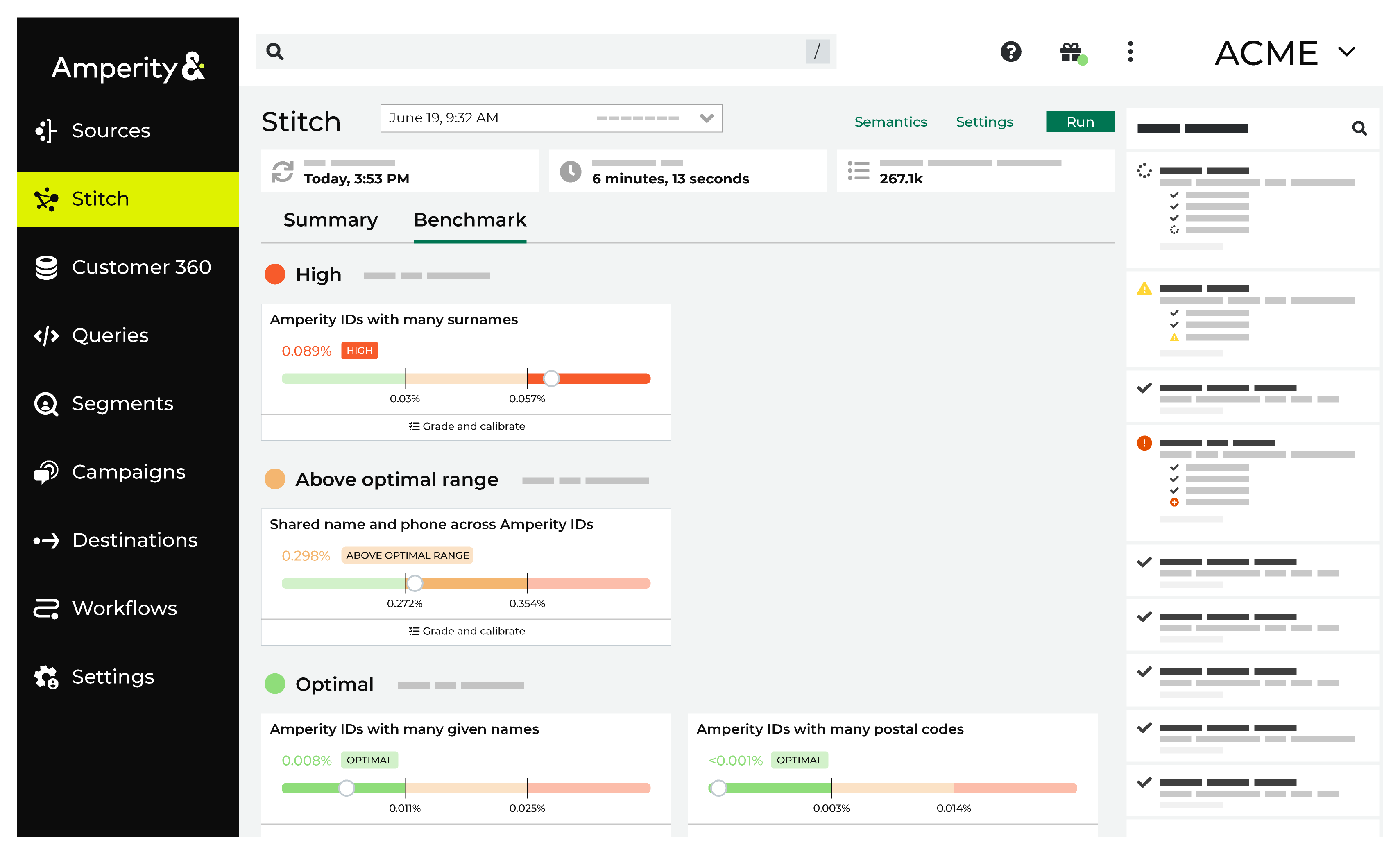Click the Amperity IDs with many surnames title
Image resolution: width=1400 pixels, height=854 pixels.
(394, 320)
